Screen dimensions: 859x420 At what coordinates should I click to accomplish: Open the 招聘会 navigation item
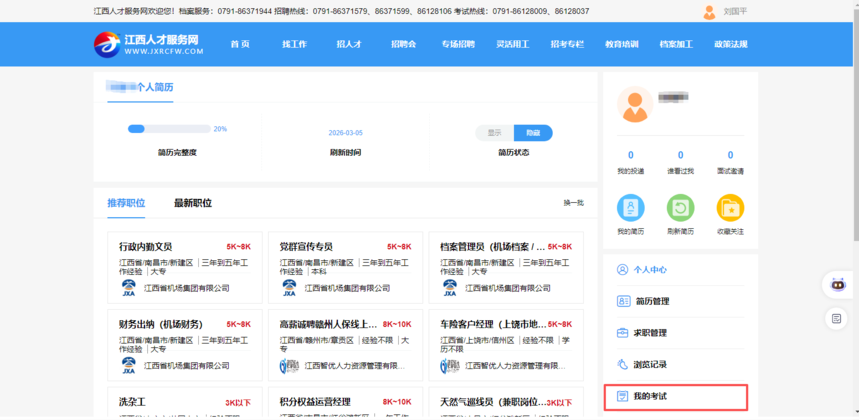click(x=404, y=44)
